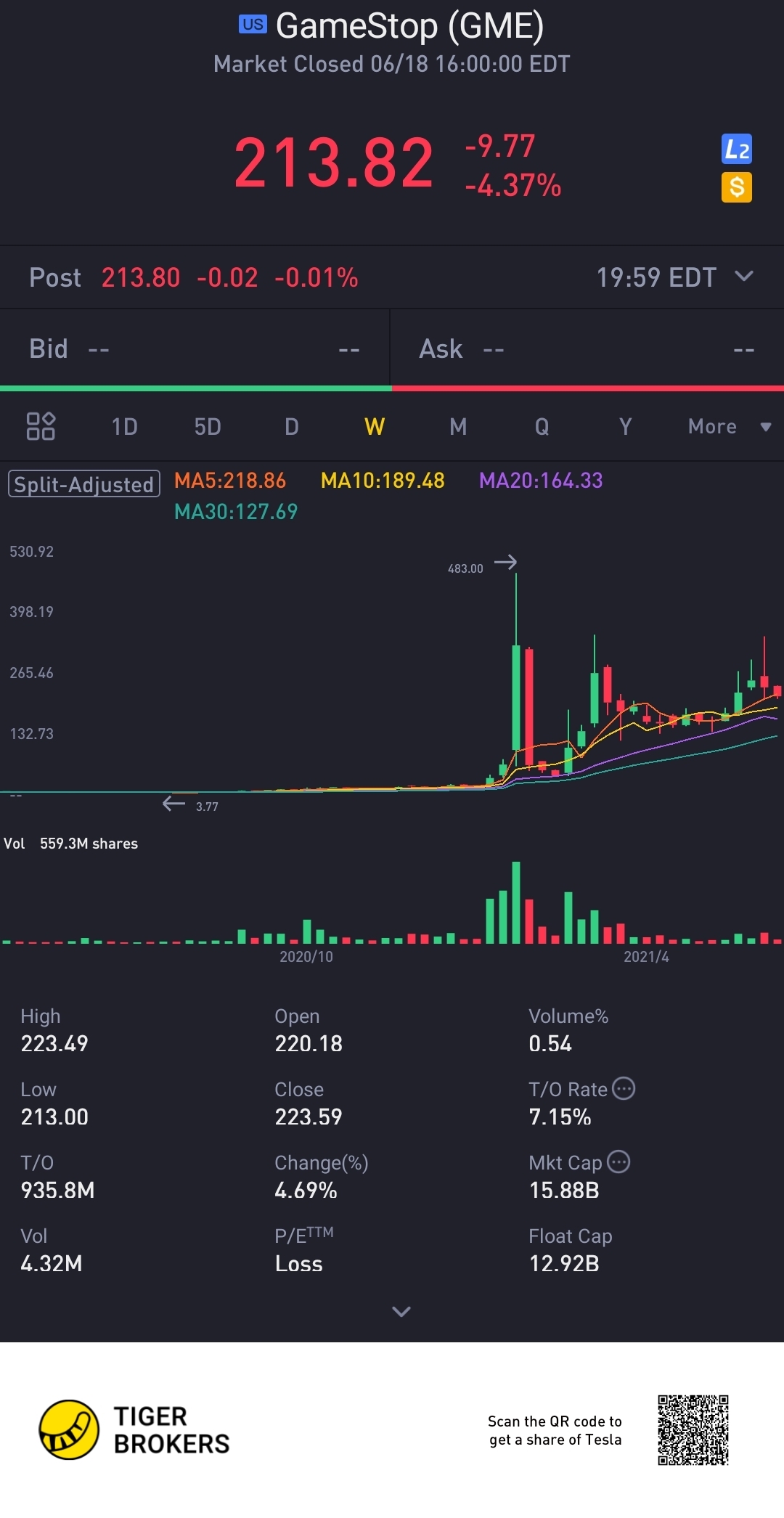
Task: Tap the 213.82 last price
Action: 334,163
